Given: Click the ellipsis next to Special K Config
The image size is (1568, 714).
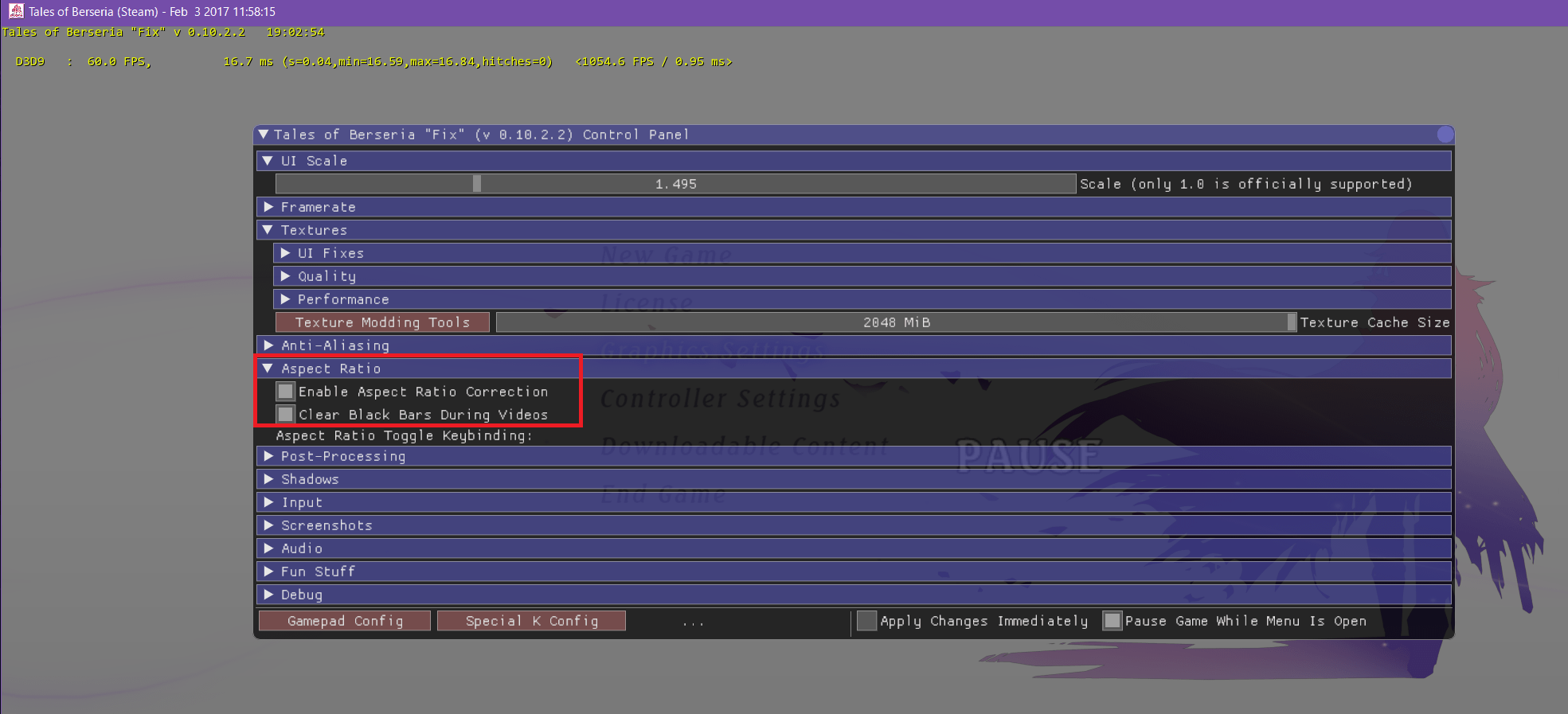Looking at the screenshot, I should (x=693, y=622).
